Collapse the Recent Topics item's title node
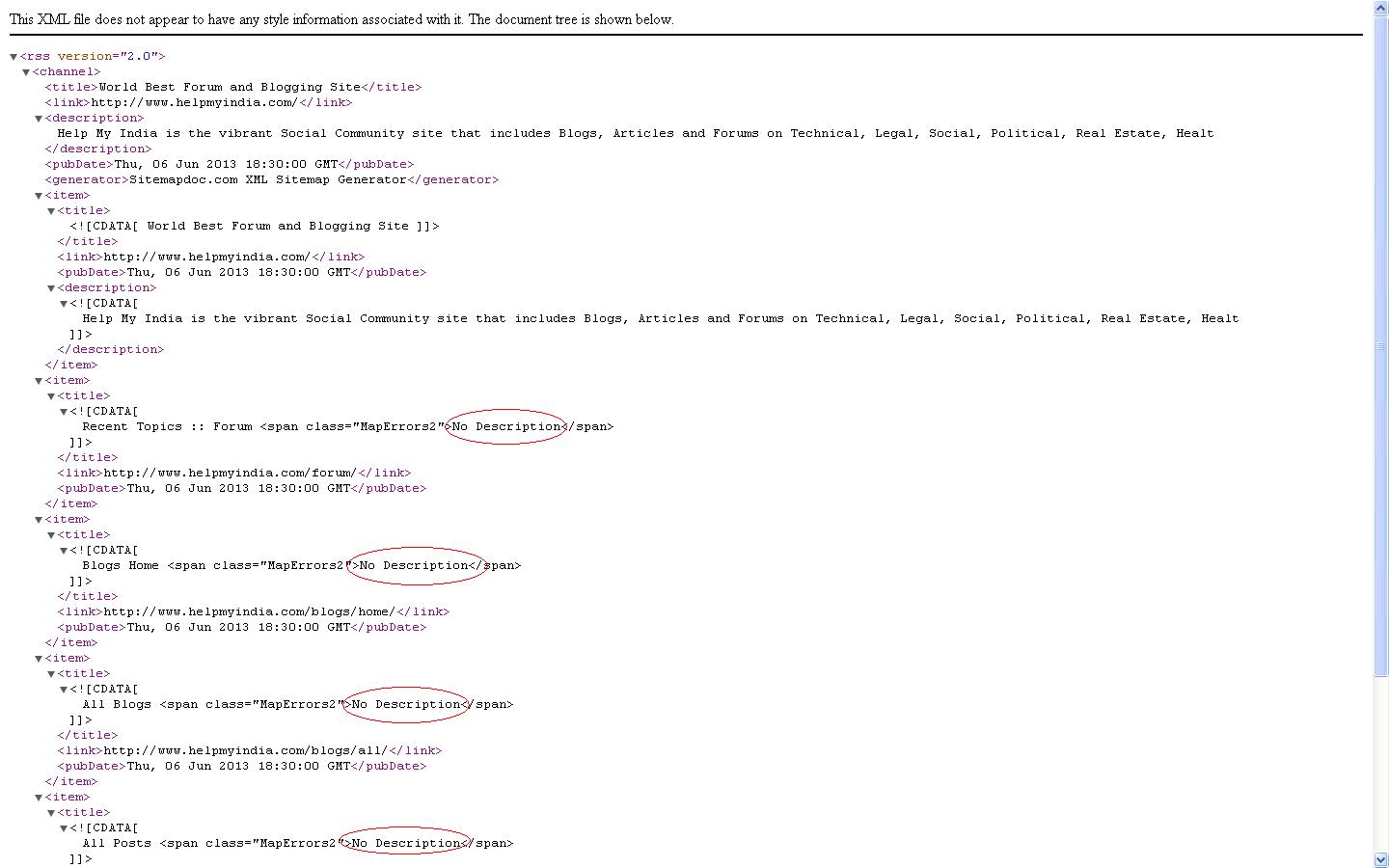The image size is (1389, 868). (51, 396)
